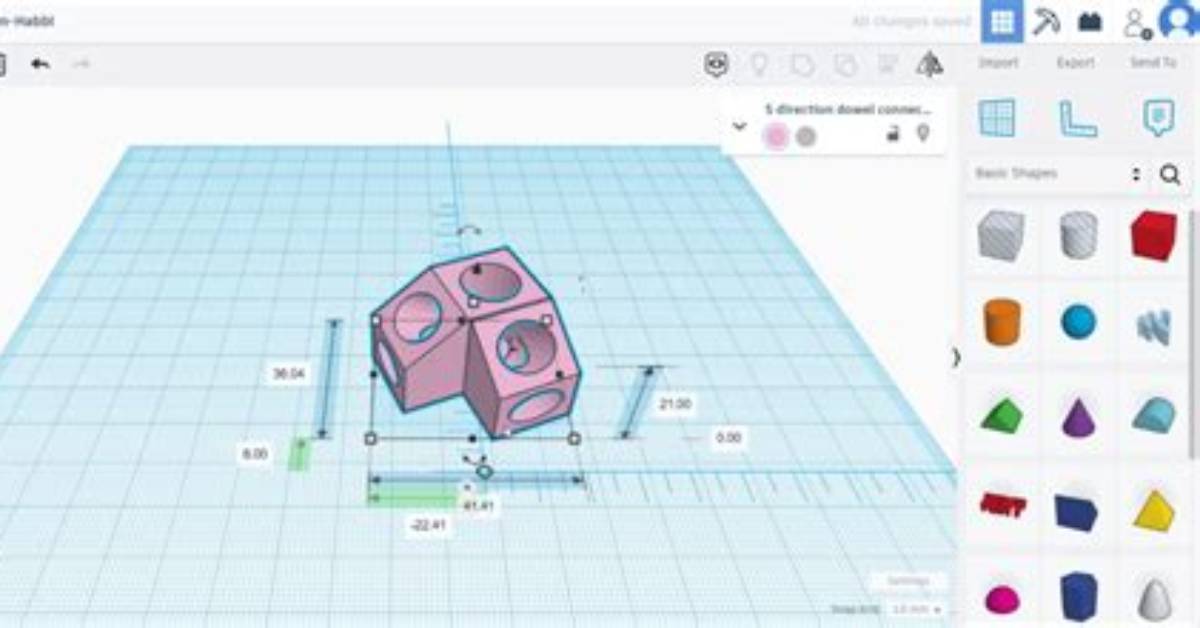Pick the dark blue Polygon shape
Image resolution: width=1200 pixels, height=628 pixels.
pyautogui.click(x=1078, y=596)
